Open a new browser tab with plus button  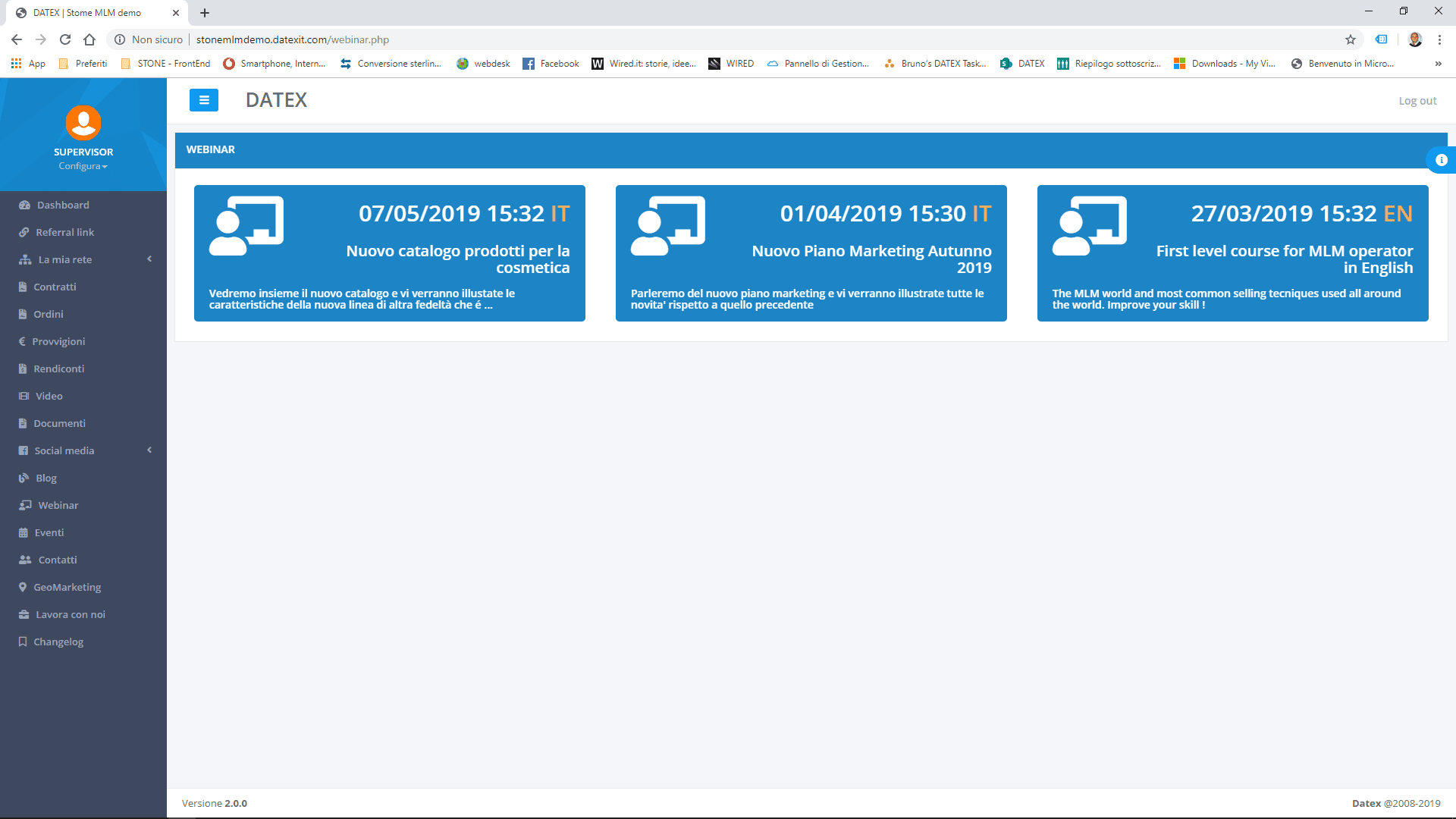[x=205, y=13]
